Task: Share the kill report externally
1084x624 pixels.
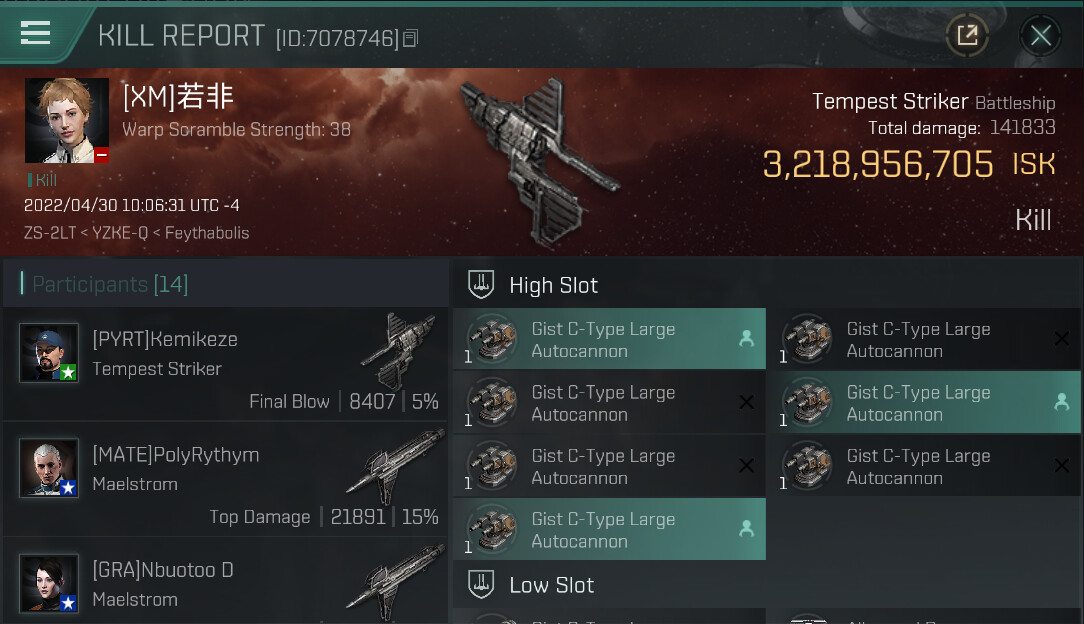Action: point(967,35)
